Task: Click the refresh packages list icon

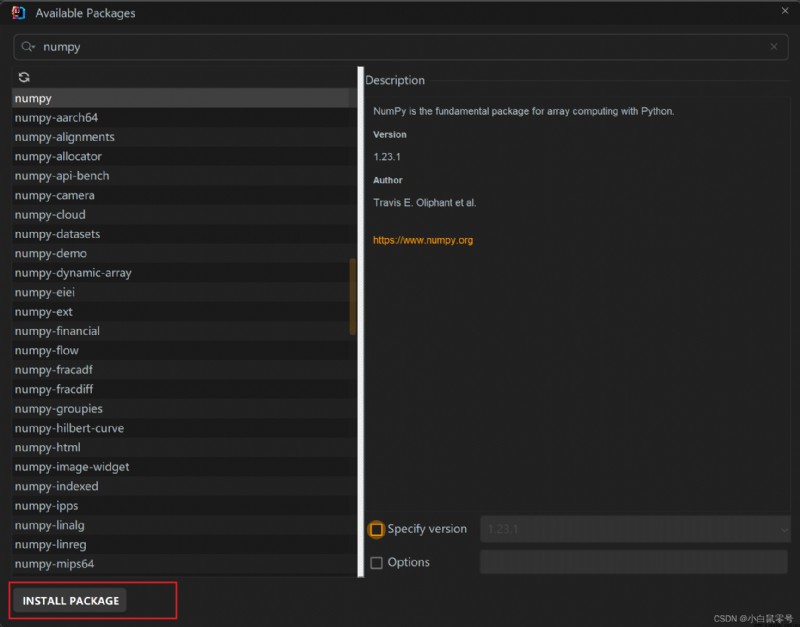Action: [24, 77]
